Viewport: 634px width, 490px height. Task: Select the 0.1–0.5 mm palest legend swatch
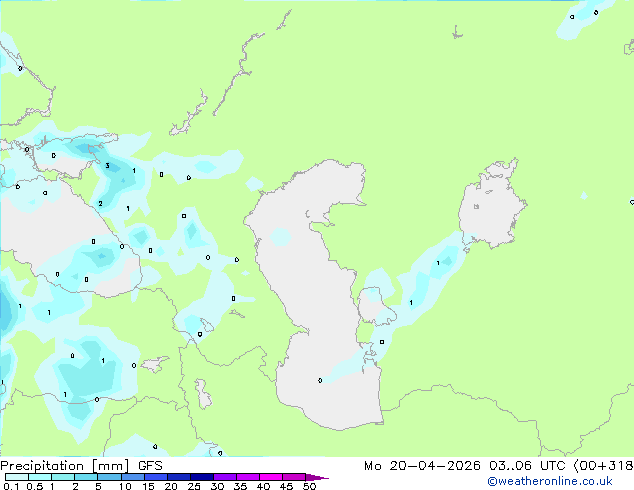click(x=17, y=477)
